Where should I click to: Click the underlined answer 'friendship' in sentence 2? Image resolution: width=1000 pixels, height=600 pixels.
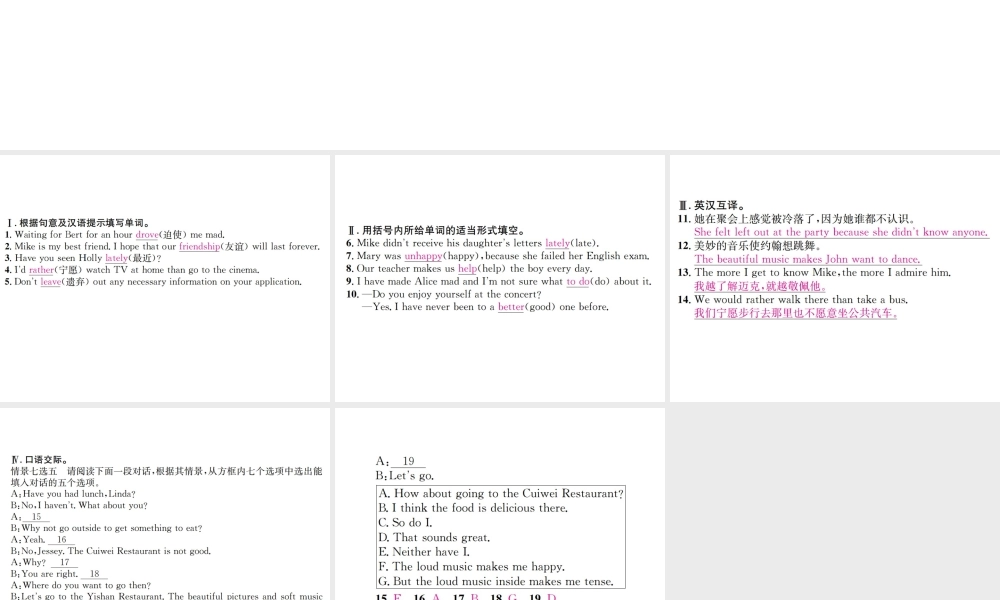[x=199, y=247]
